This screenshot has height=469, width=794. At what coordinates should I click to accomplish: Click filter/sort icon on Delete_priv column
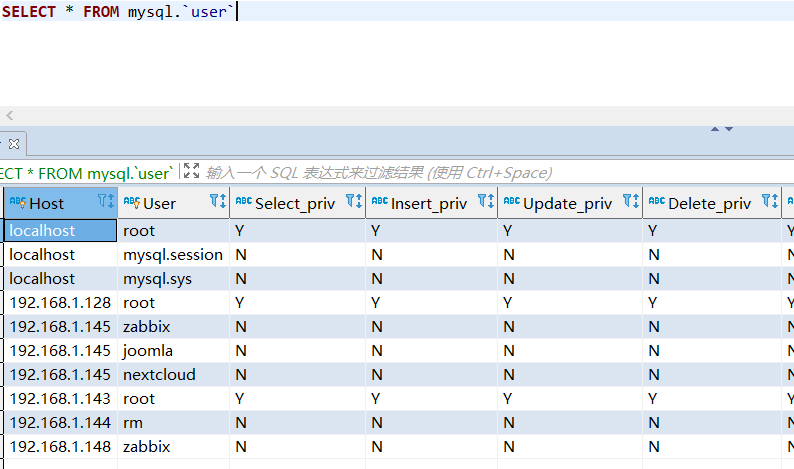point(769,202)
